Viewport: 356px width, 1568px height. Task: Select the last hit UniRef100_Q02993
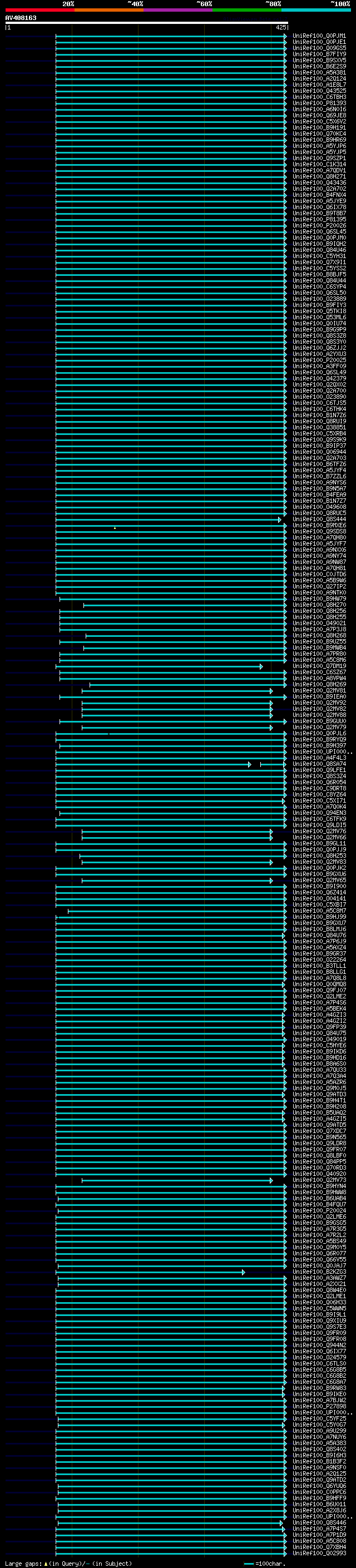coord(319,1553)
